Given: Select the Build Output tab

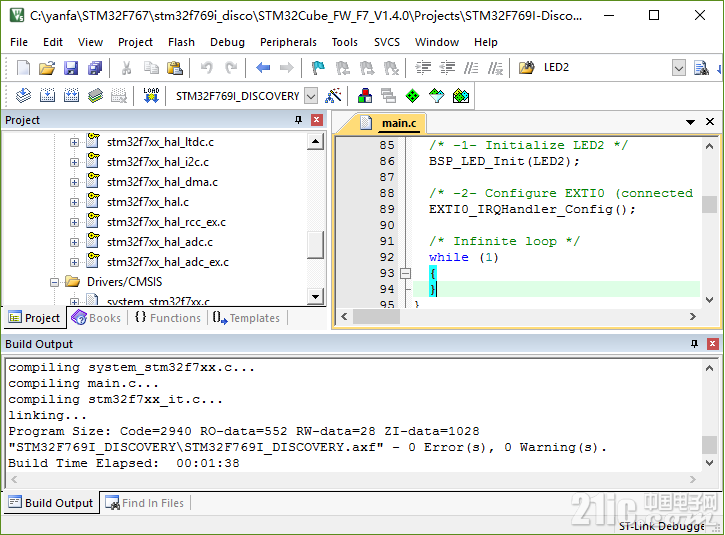Looking at the screenshot, I should pyautogui.click(x=51, y=503).
